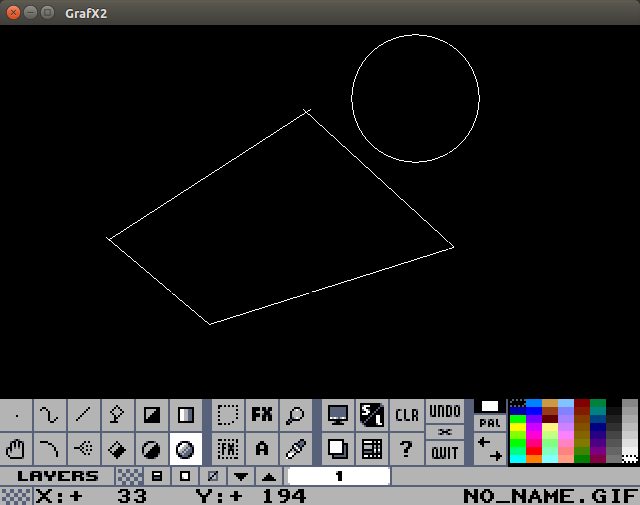Screen dimensions: 640x505
Task: Choose the flood fill bucket tool
Action: tap(117, 449)
